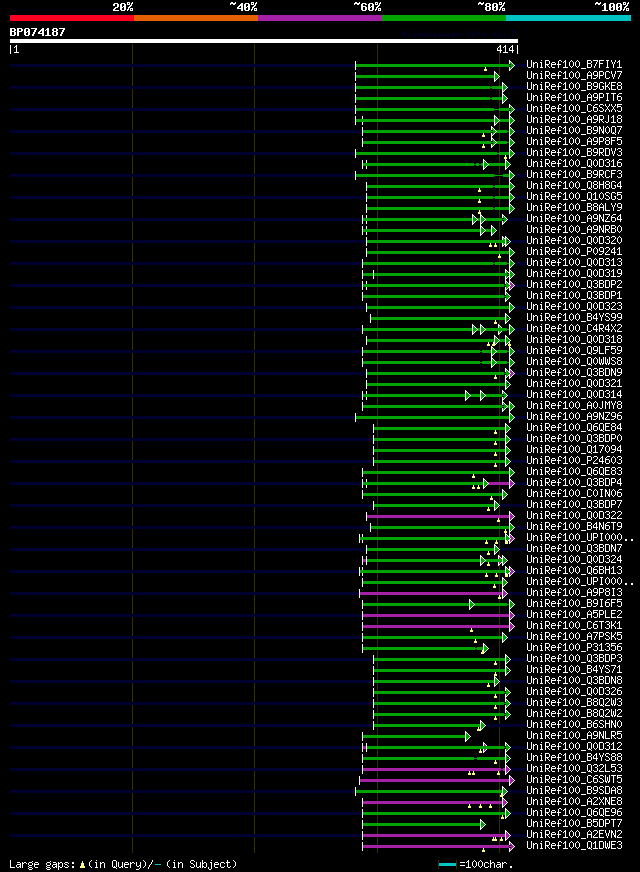Open hit UniRef100_B7FIY1
640x872 pixels.
(574, 65)
